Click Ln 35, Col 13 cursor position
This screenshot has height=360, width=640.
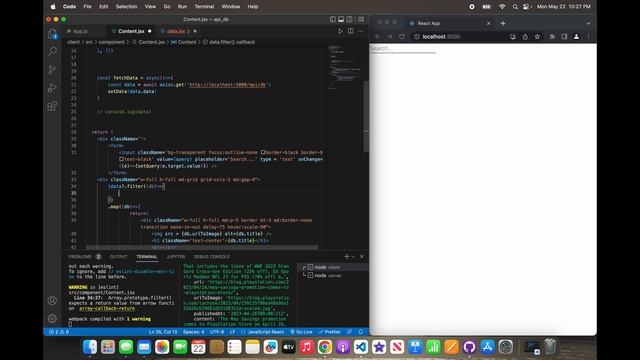click(x=163, y=332)
